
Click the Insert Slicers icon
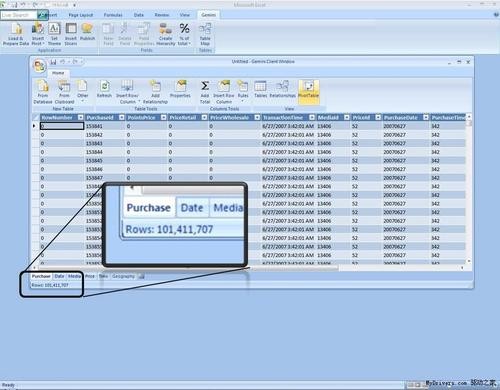click(x=71, y=34)
